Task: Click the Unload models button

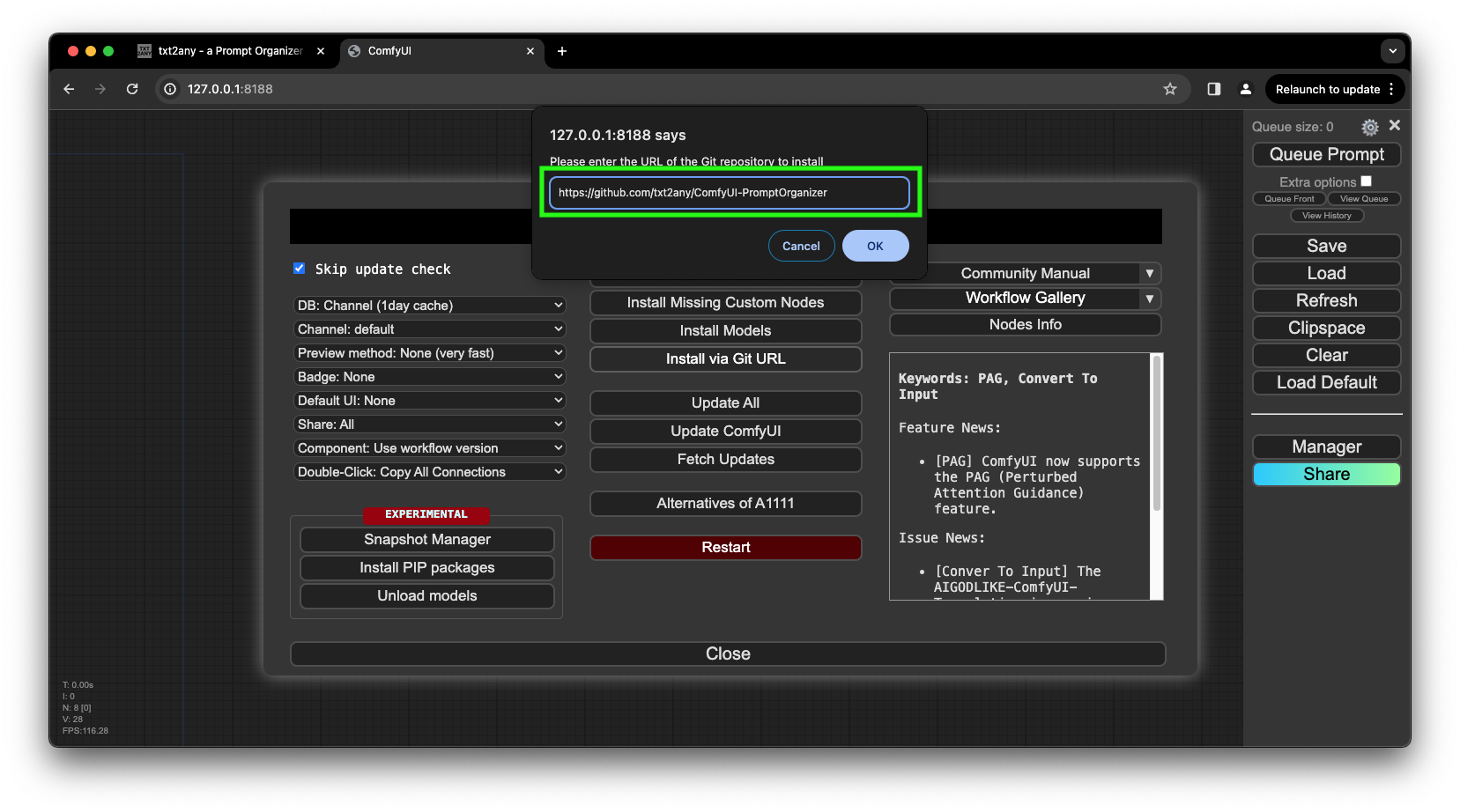Action: click(426, 596)
